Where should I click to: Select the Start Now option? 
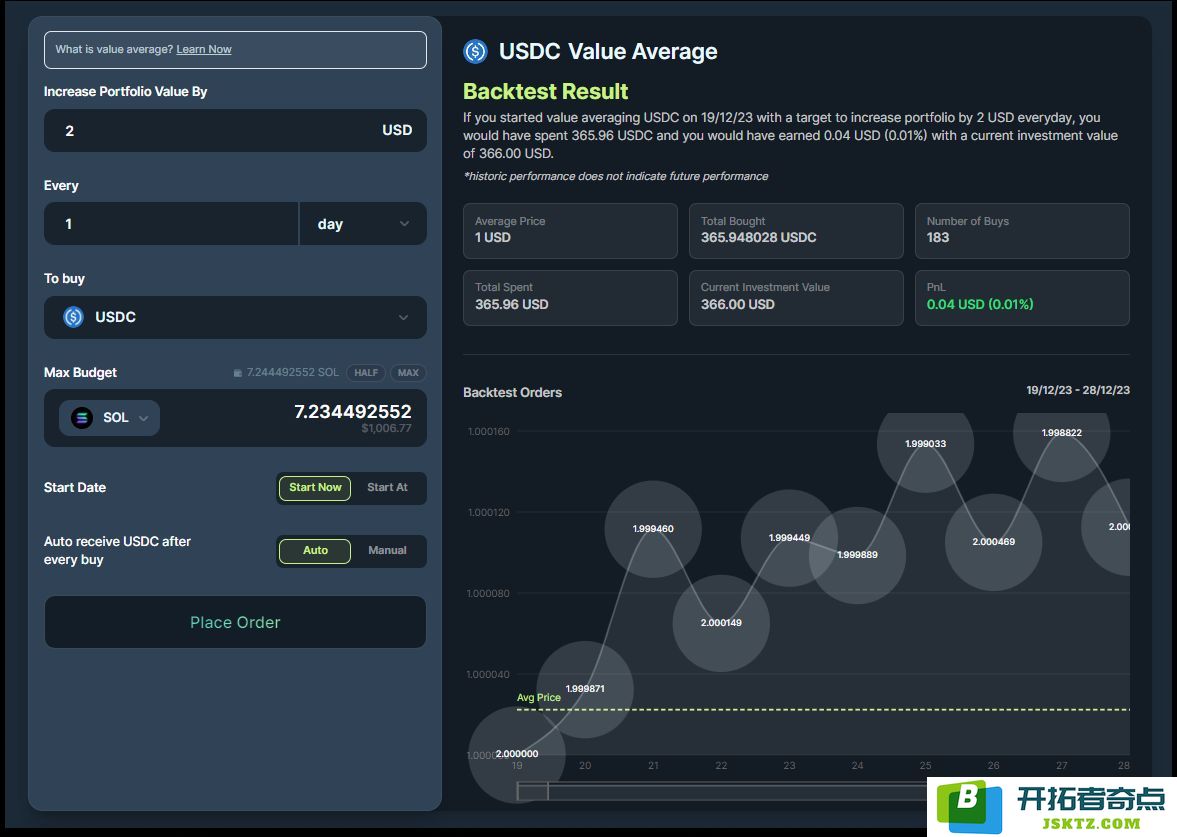315,487
